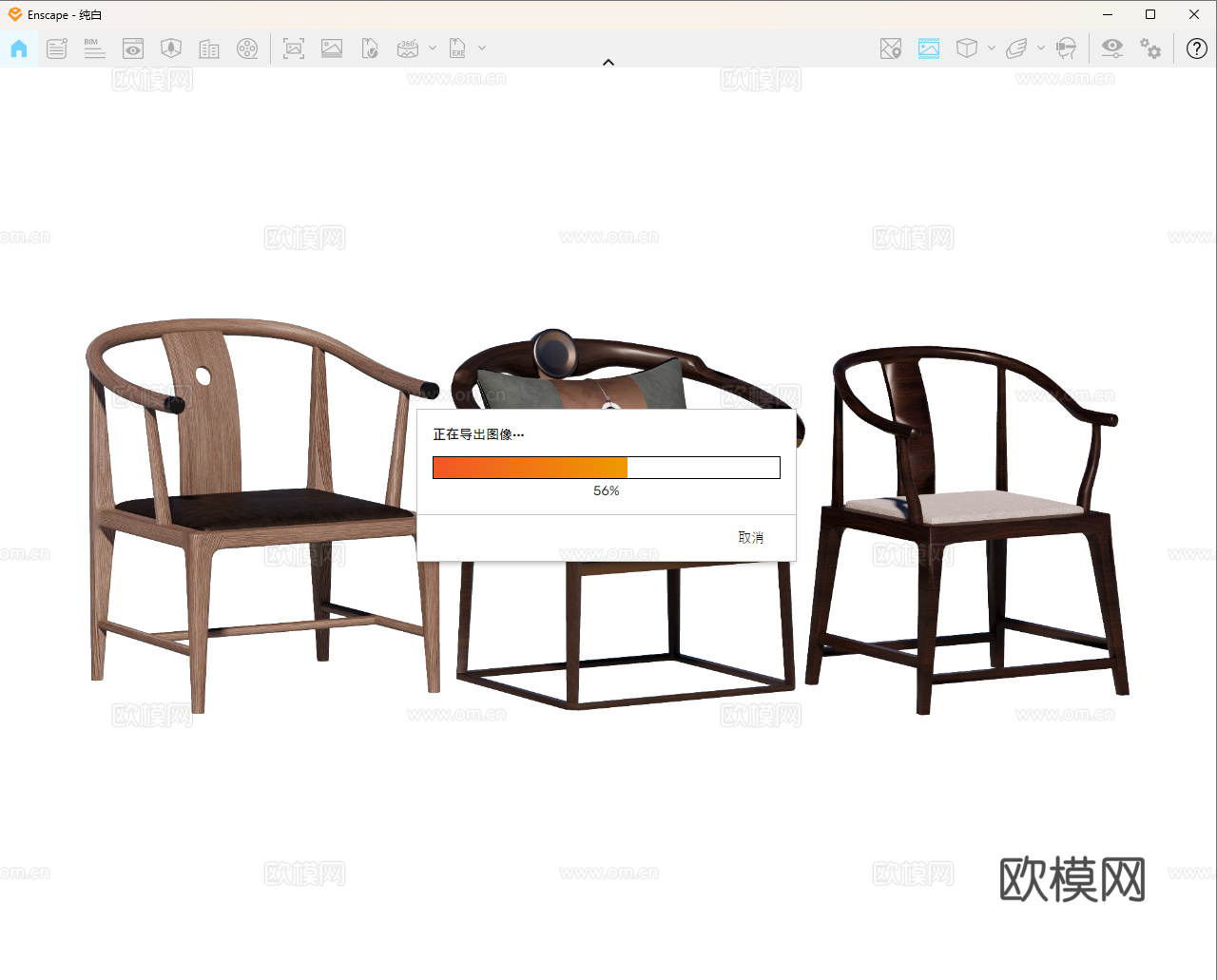Click the Enscape logo in the title bar
This screenshot has width=1217, height=980.
pyautogui.click(x=15, y=14)
